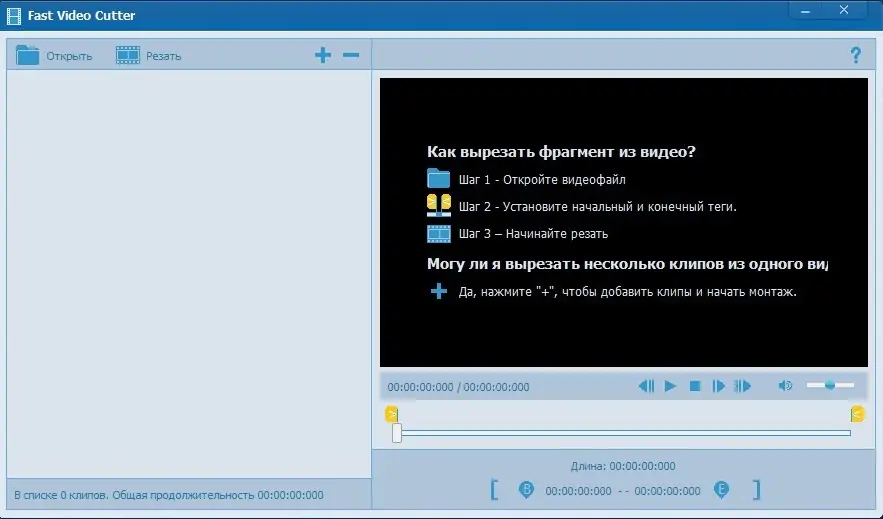Go to beginning marker B icon
Viewport: 883px width, 519px height.
click(526, 490)
